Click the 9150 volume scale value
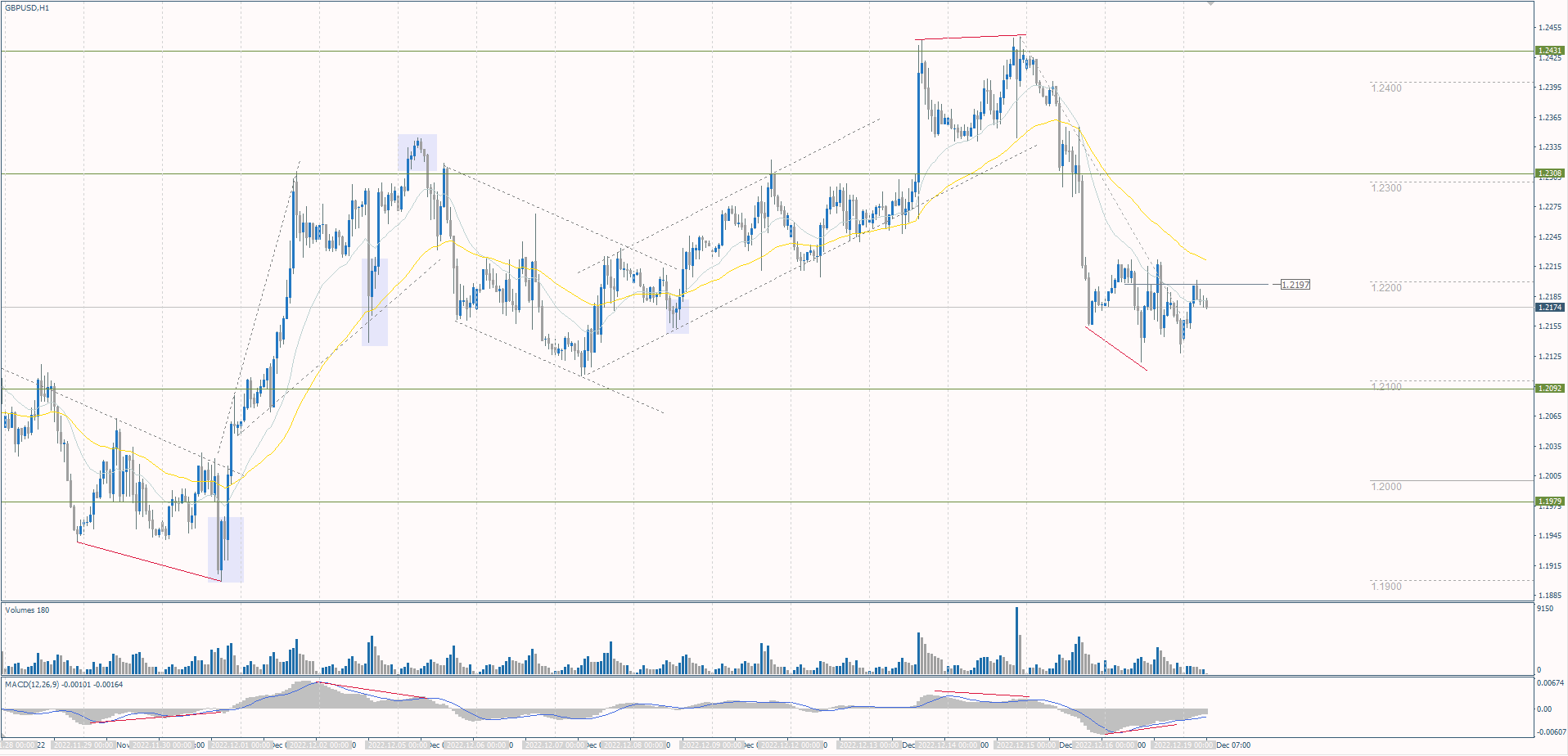1568x756 pixels. (x=1545, y=609)
